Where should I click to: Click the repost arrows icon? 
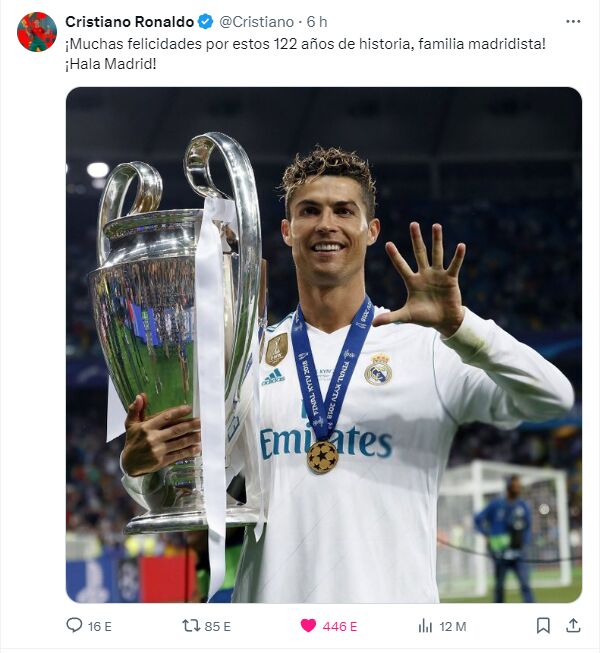[x=191, y=626]
